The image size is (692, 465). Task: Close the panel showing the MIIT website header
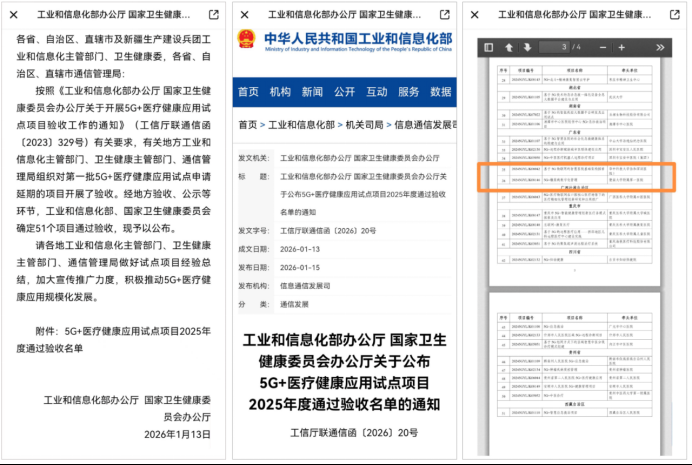tap(244, 15)
